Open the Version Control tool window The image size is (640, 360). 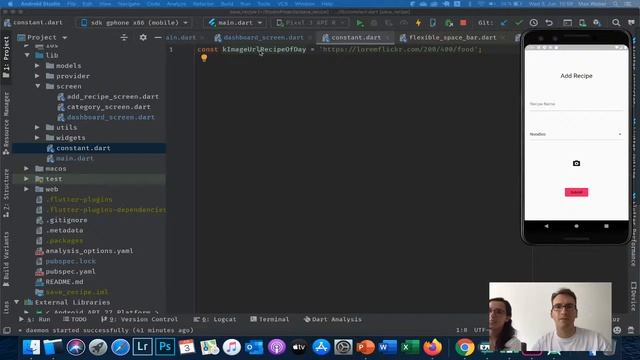coord(140,319)
